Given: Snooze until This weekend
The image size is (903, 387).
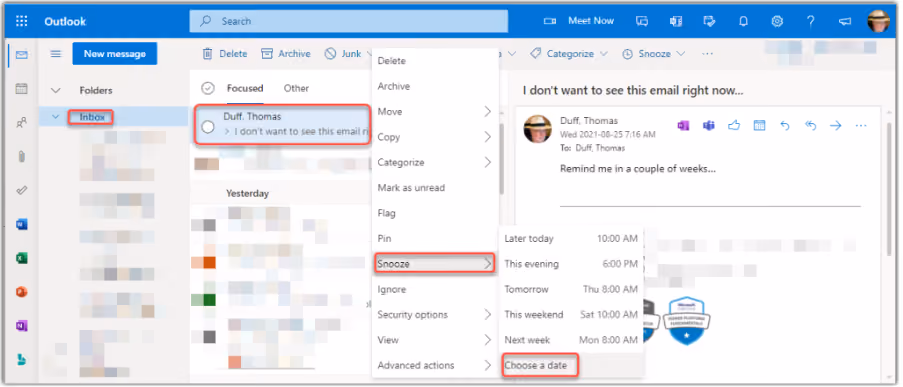Looking at the screenshot, I should point(571,314).
